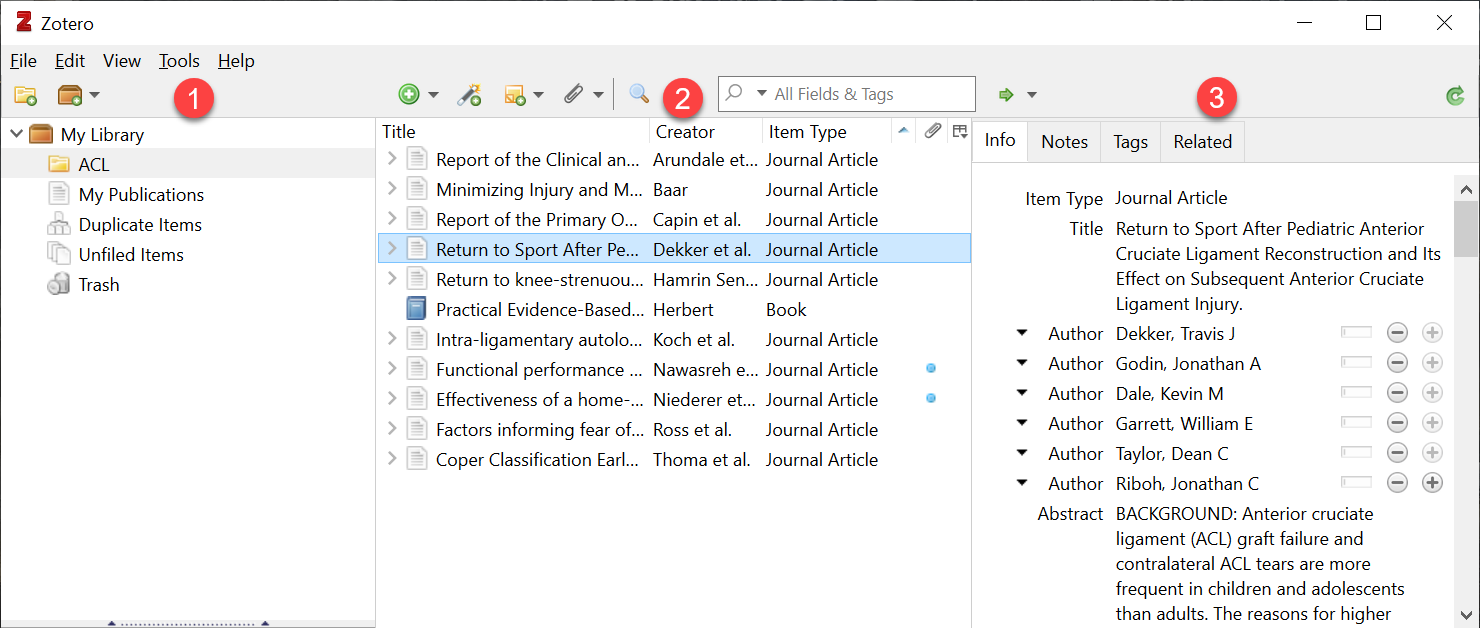The image size is (1480, 628).
Task: Open Advanced Search magnifier icon
Action: (x=639, y=94)
